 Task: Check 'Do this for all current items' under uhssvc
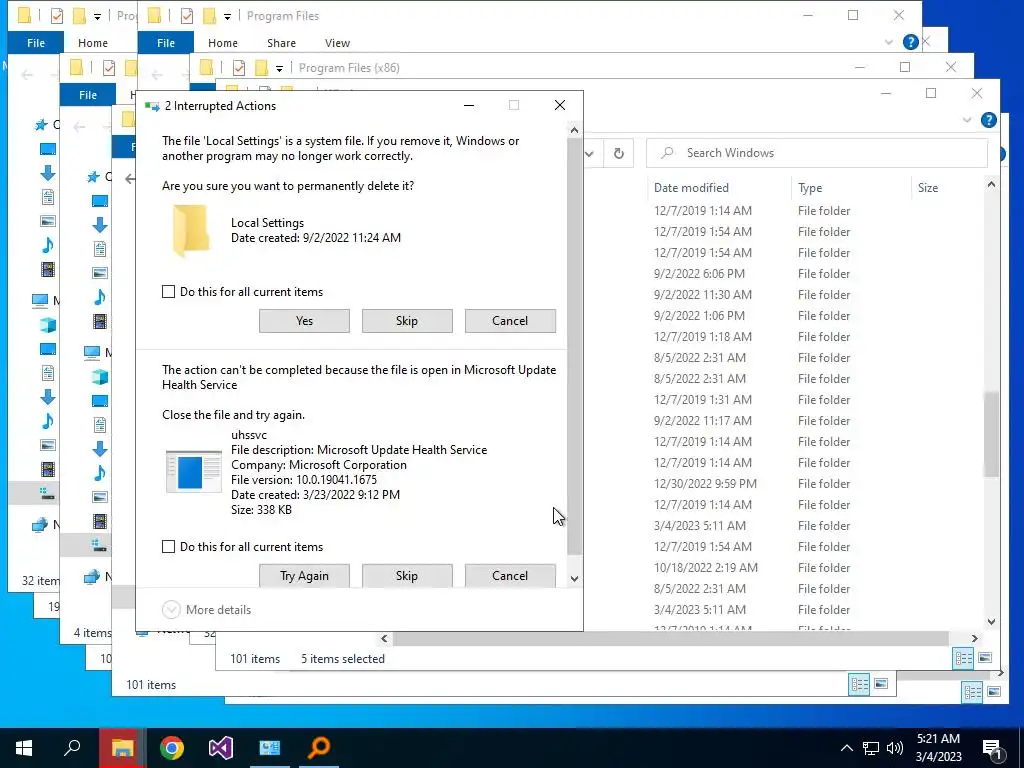[168, 547]
